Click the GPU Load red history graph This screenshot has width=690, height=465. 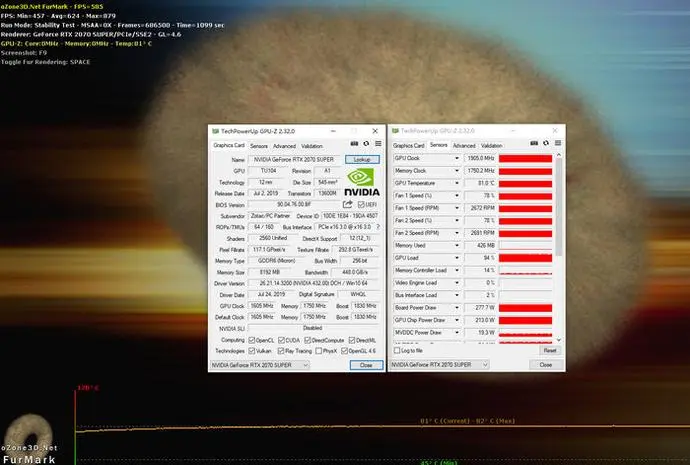525,258
